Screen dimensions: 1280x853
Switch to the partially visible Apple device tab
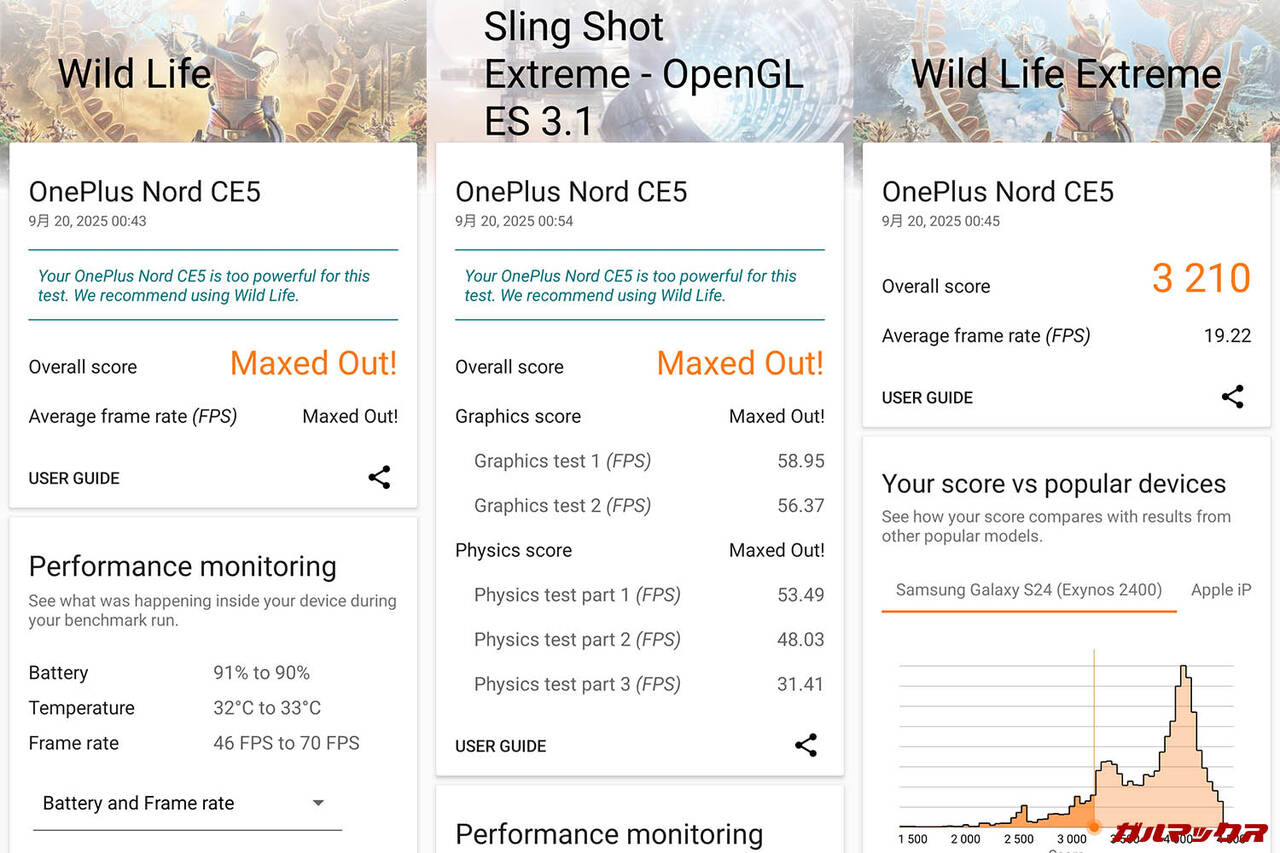coord(1220,590)
